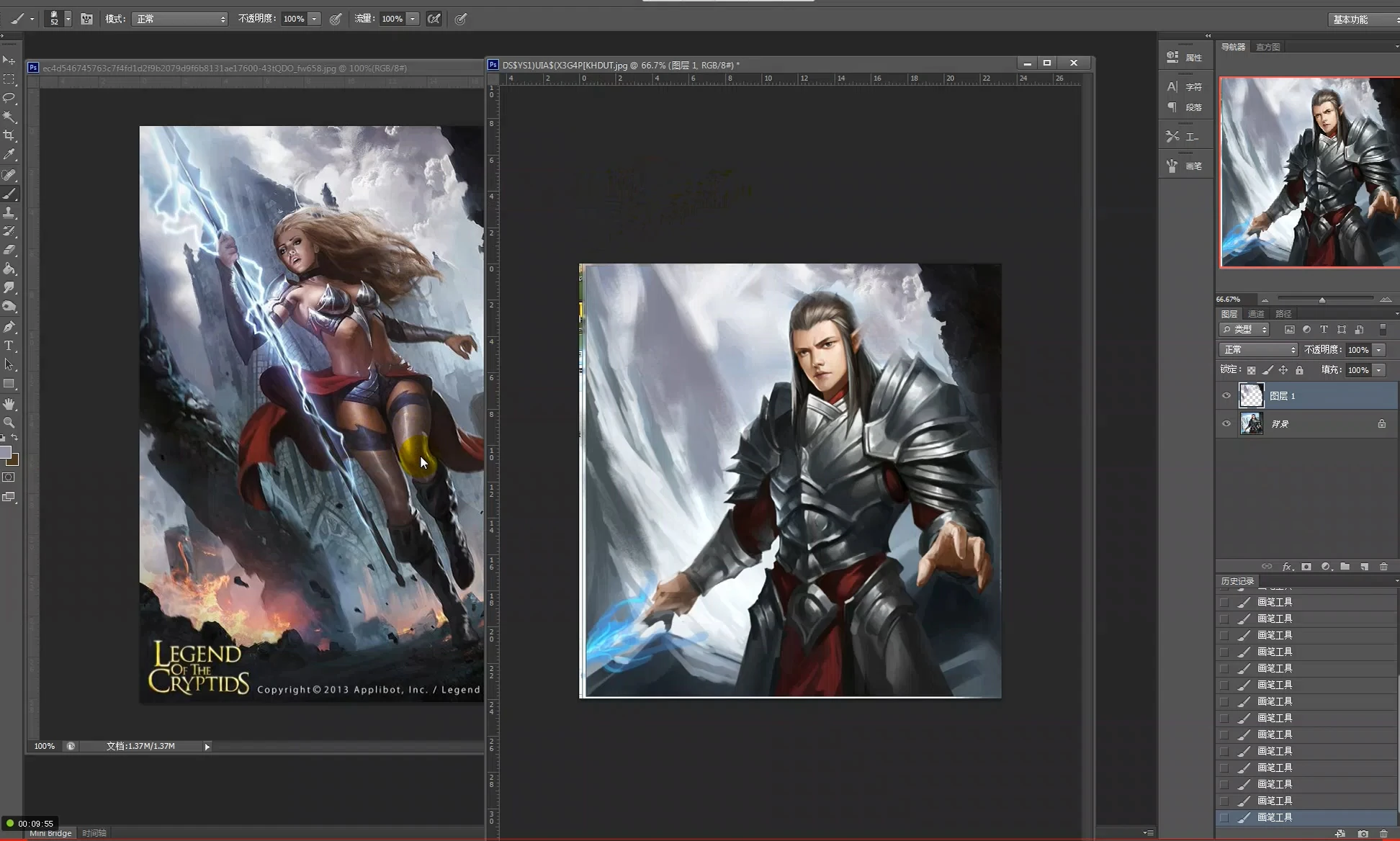Select the Paint Bucket tool
1400x841 pixels.
tap(9, 269)
